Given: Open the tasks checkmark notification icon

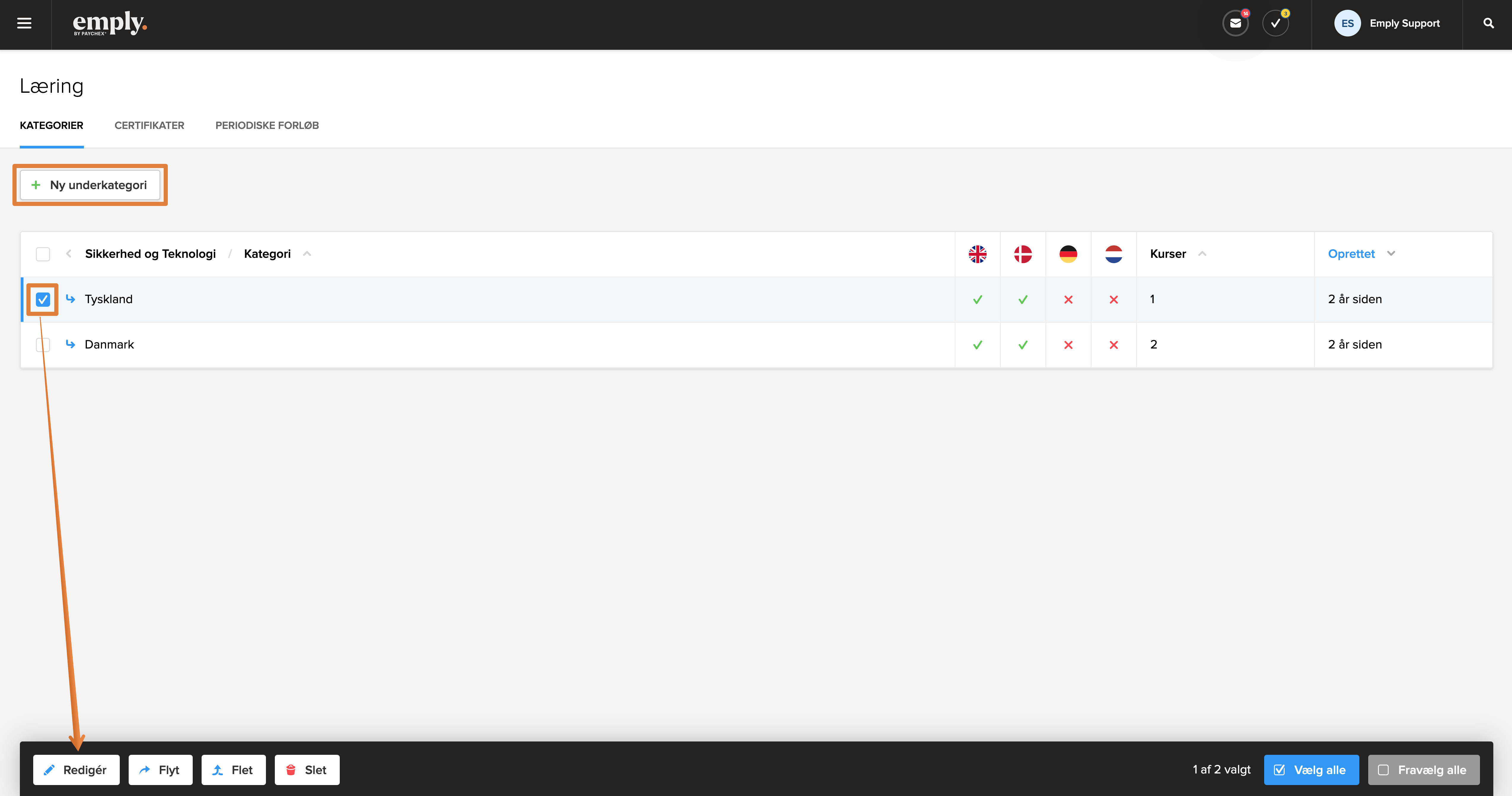Looking at the screenshot, I should tap(1275, 23).
